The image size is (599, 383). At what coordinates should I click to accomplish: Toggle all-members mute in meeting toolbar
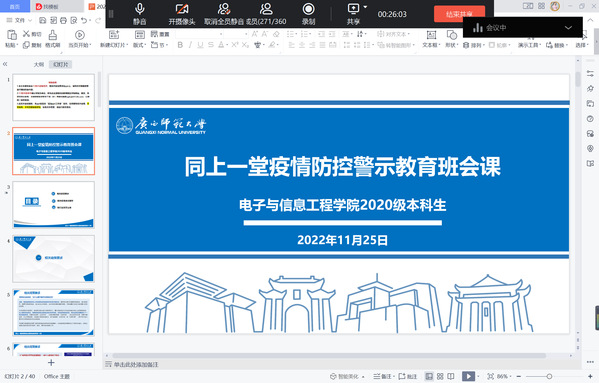pos(224,14)
